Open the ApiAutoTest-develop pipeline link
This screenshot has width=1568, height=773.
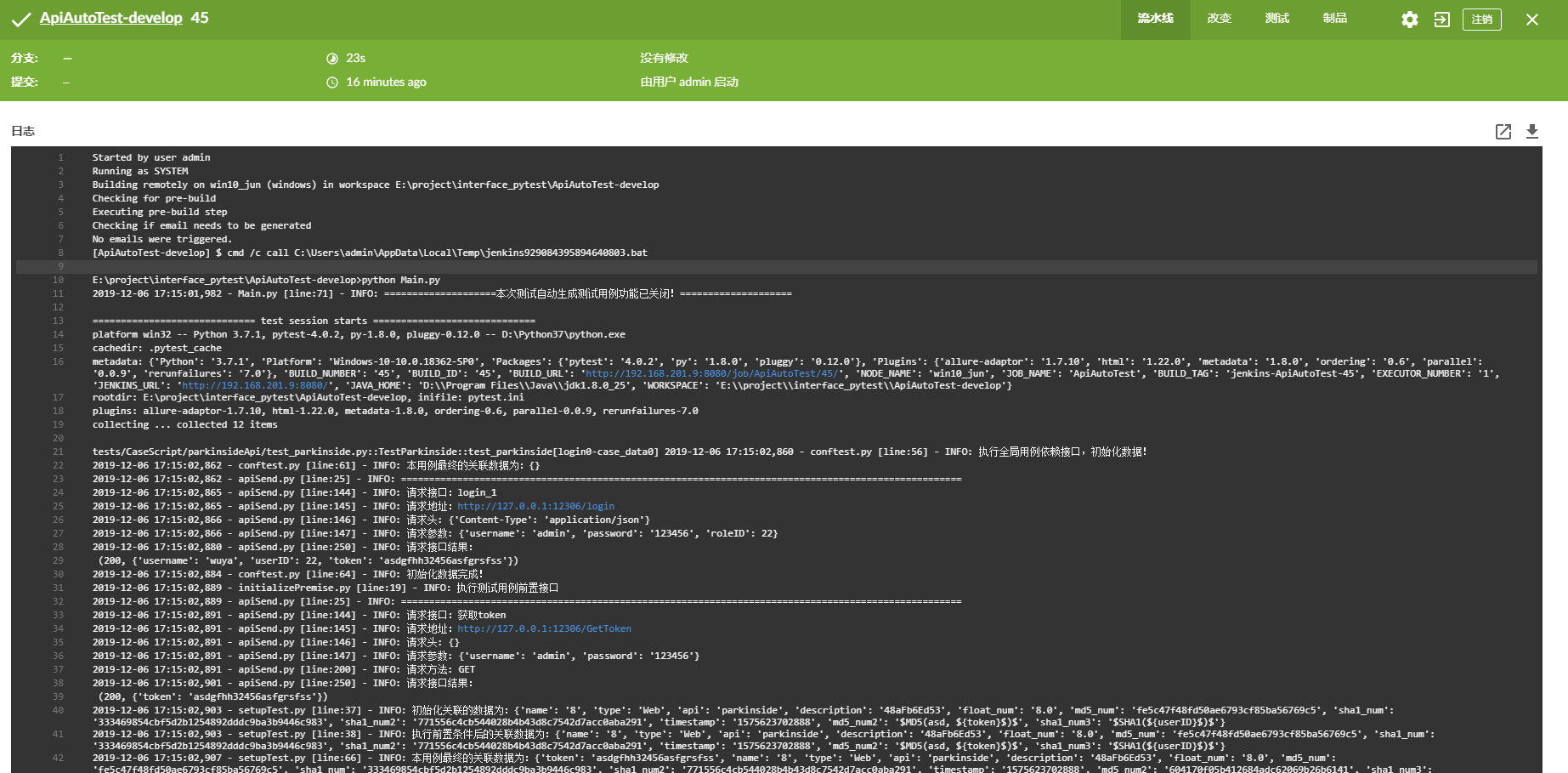pyautogui.click(x=110, y=18)
